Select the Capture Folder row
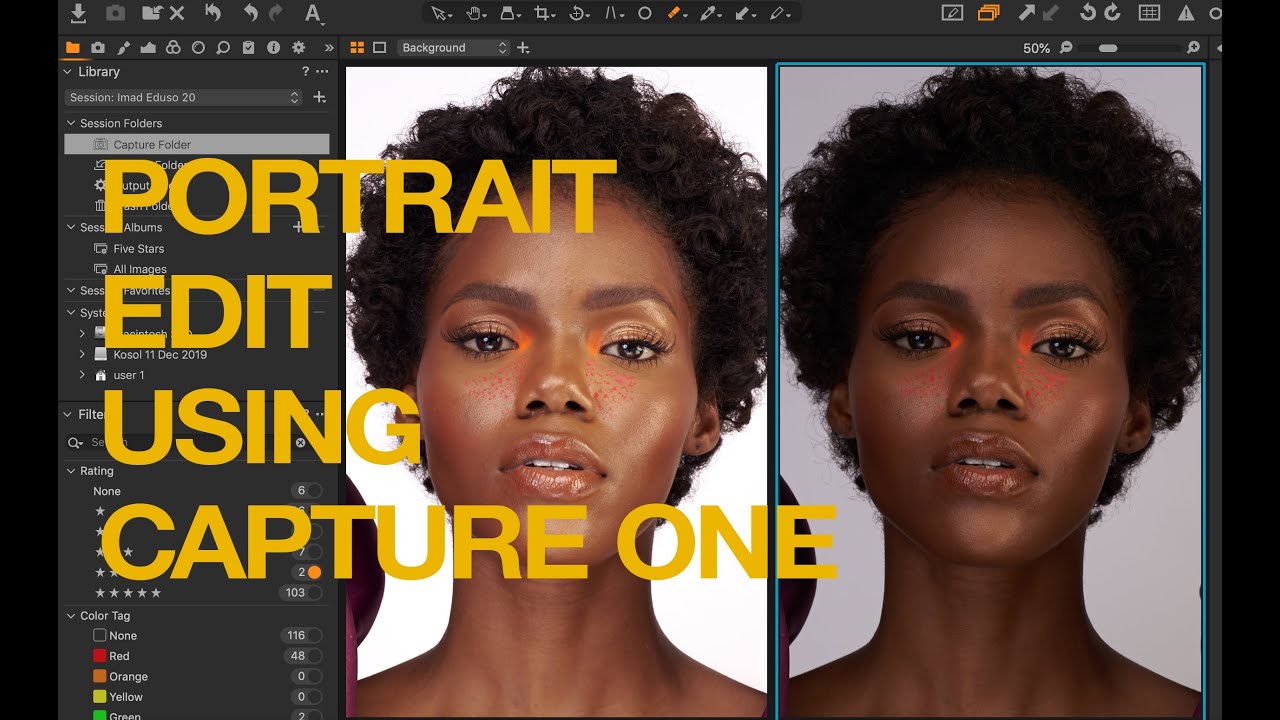This screenshot has height=720, width=1280. [x=196, y=144]
